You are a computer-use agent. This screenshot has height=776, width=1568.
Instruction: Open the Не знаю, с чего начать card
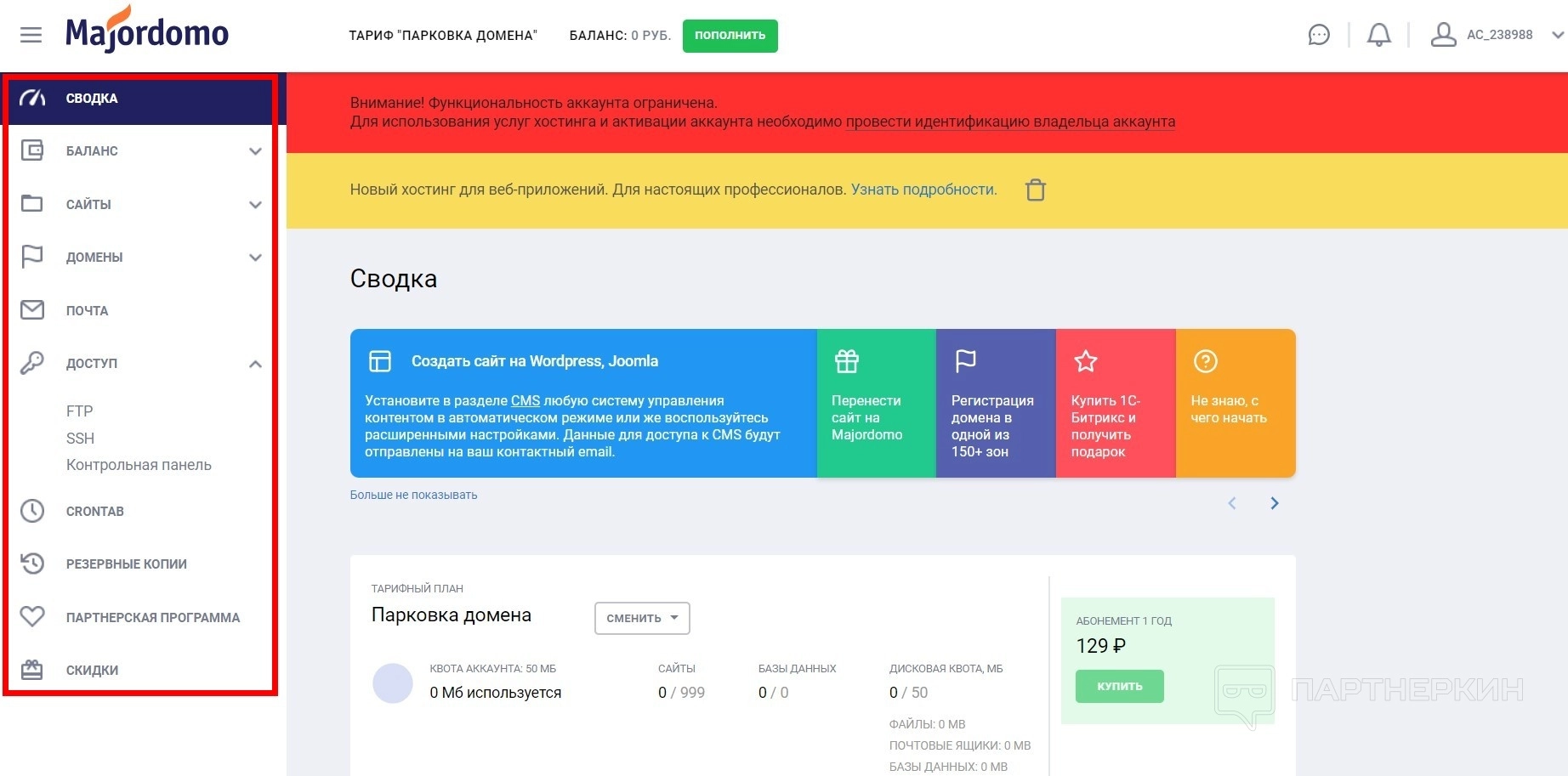pos(1236,403)
